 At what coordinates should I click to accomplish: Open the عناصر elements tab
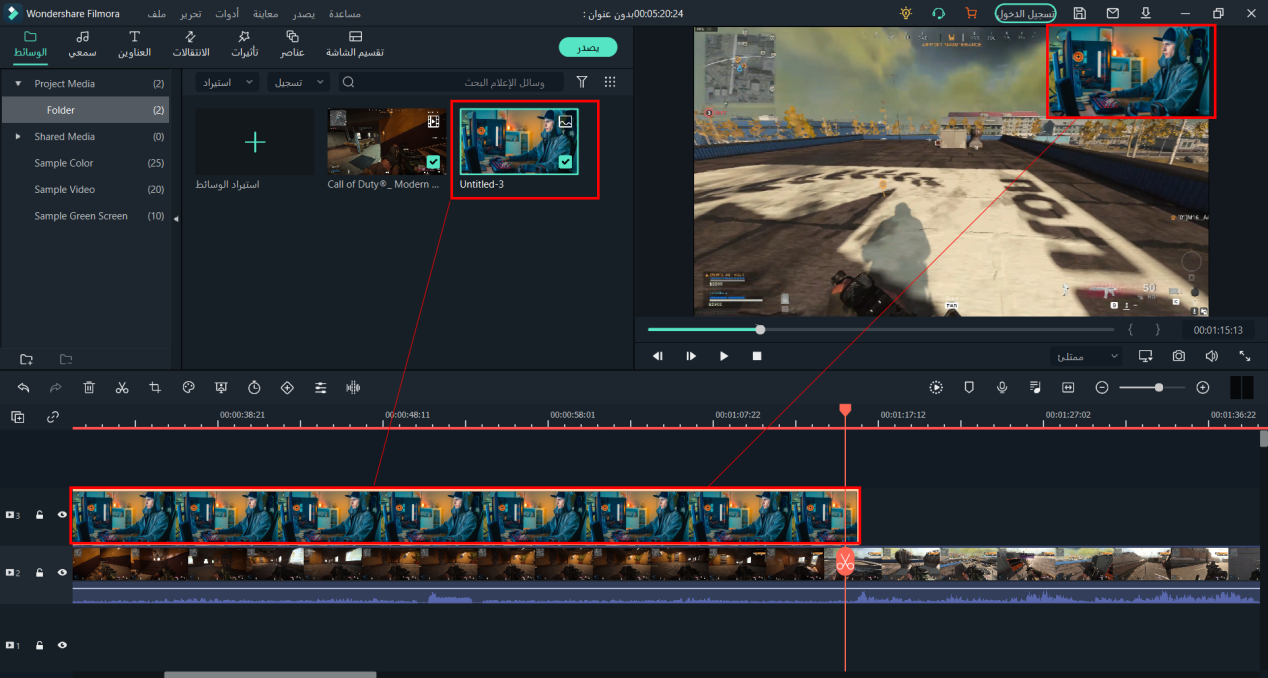tap(292, 44)
